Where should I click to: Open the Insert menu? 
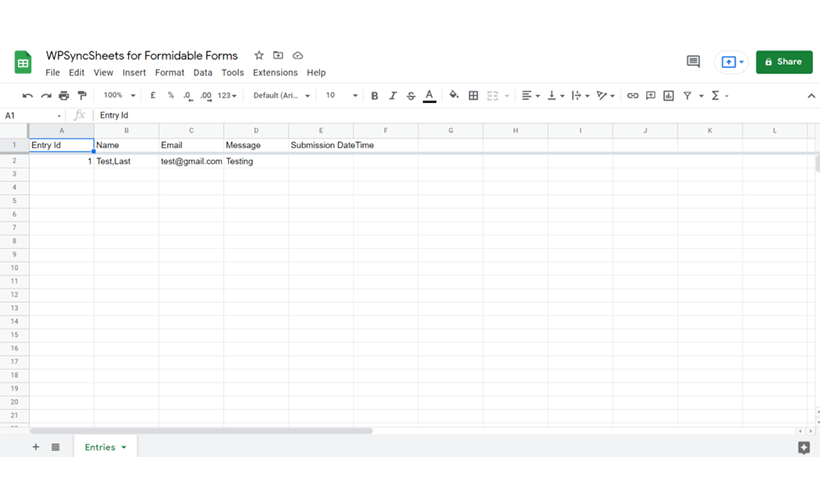134,73
